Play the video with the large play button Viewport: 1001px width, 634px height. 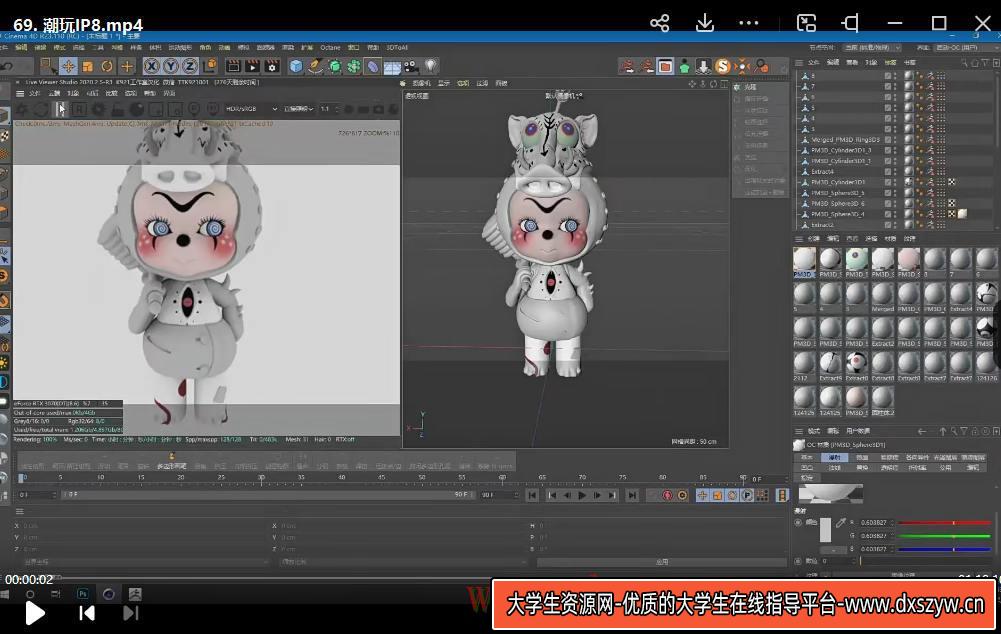(x=34, y=614)
